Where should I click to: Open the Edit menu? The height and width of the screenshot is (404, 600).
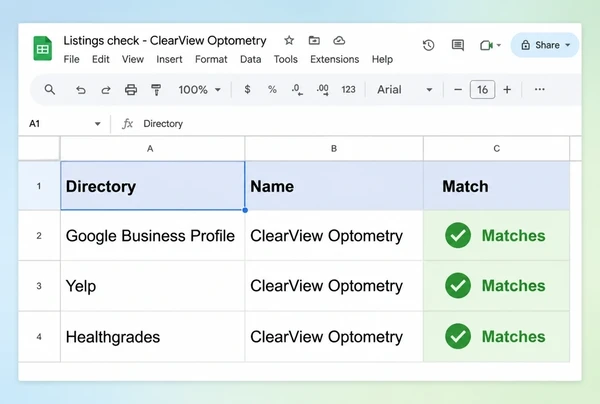coord(101,59)
